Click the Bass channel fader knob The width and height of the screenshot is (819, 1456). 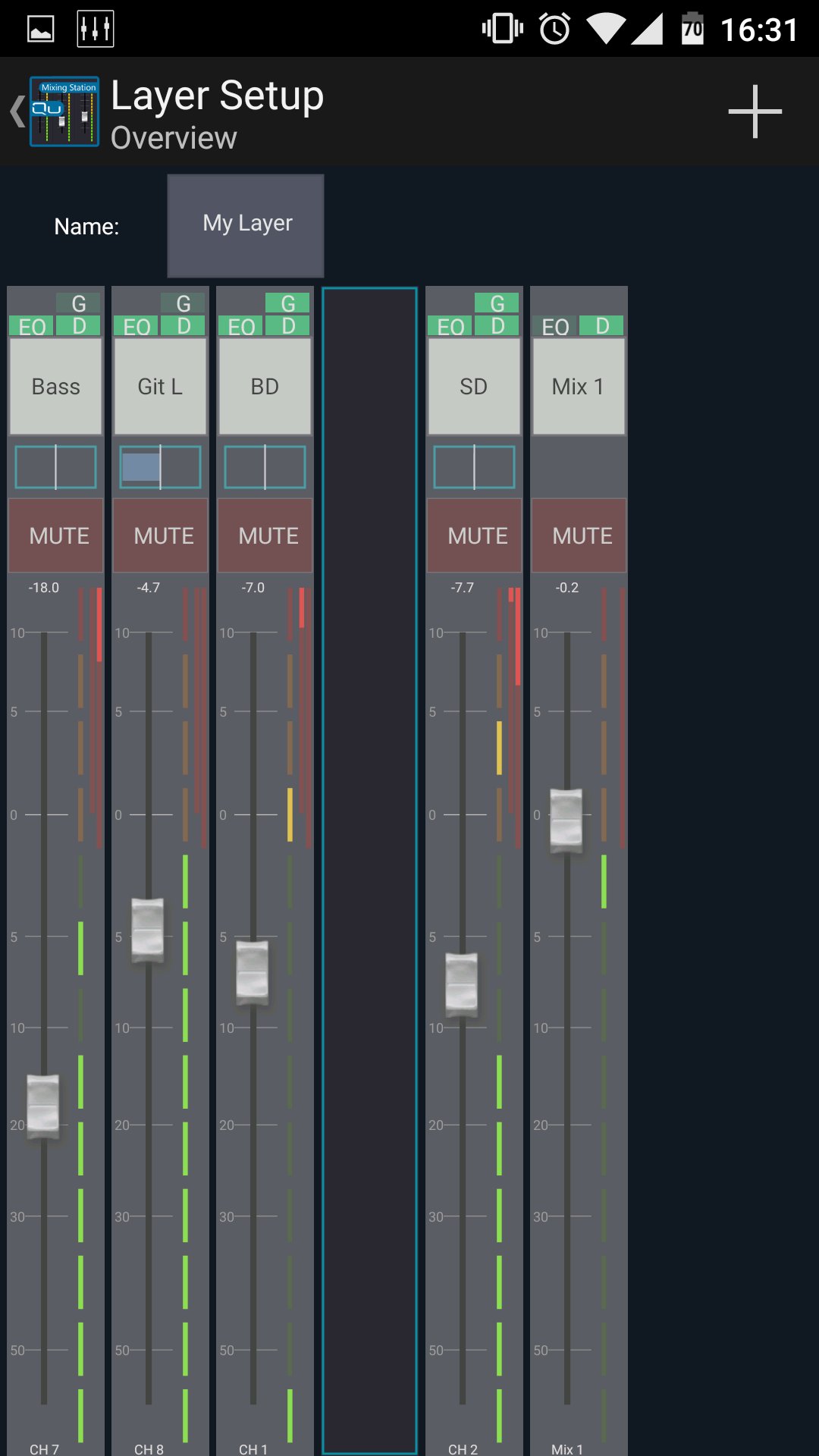43,1106
